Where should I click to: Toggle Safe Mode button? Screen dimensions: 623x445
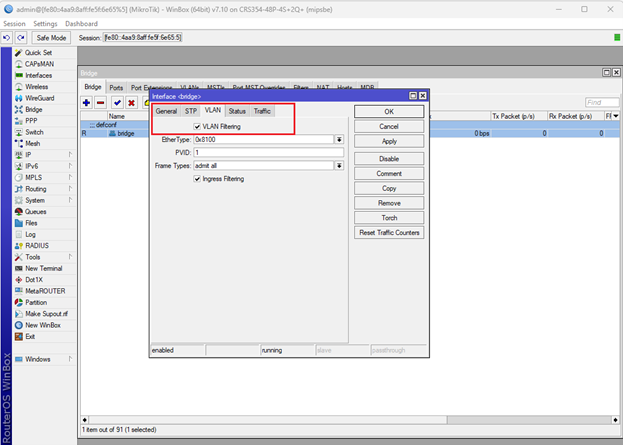(x=51, y=38)
